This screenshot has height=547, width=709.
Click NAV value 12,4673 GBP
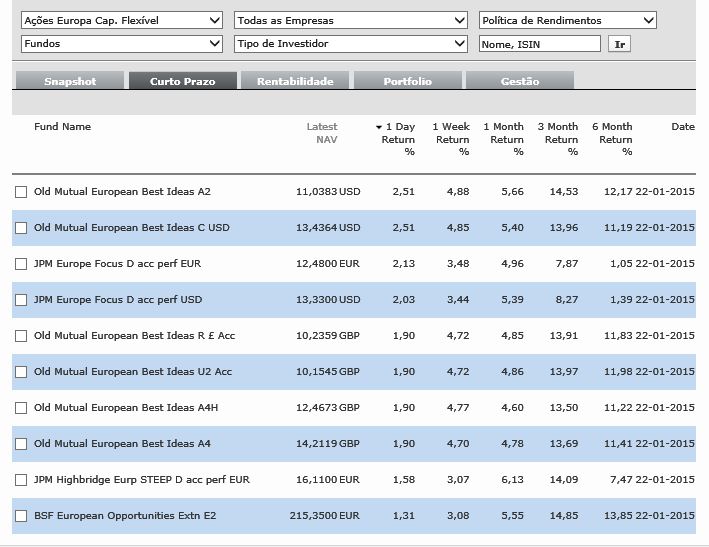328,407
